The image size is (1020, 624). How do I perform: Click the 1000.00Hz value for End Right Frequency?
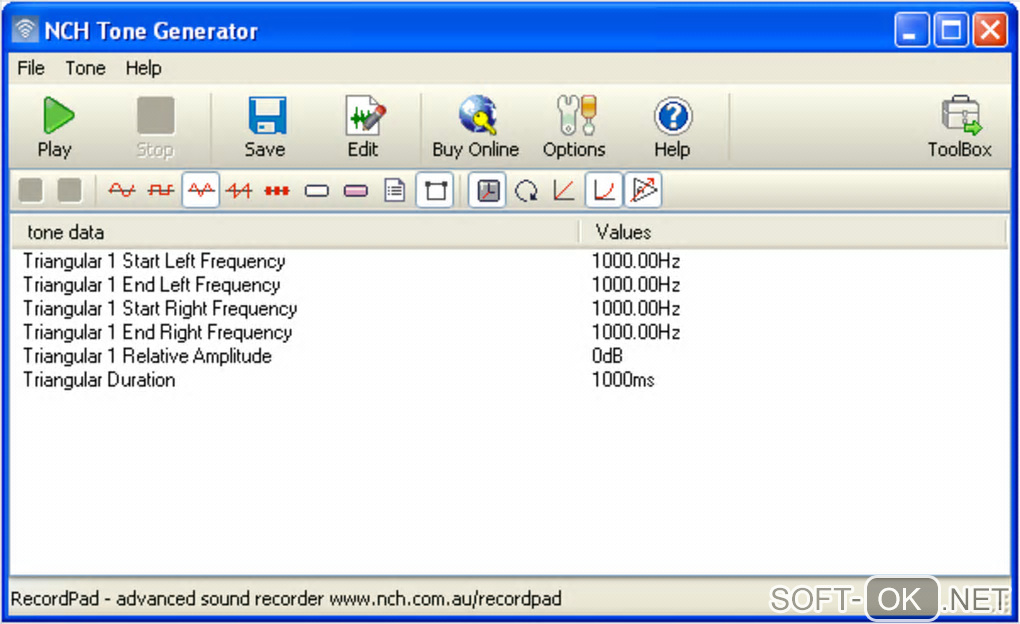point(636,332)
